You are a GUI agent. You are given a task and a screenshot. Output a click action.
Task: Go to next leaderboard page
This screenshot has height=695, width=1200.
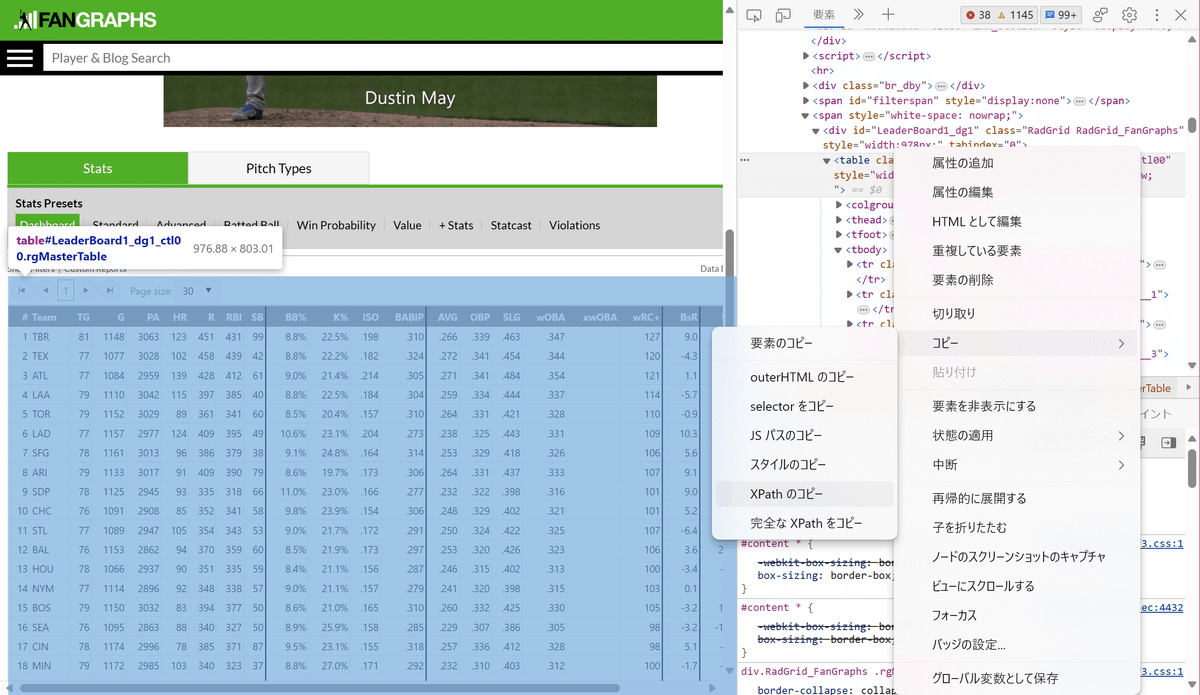tap(86, 291)
